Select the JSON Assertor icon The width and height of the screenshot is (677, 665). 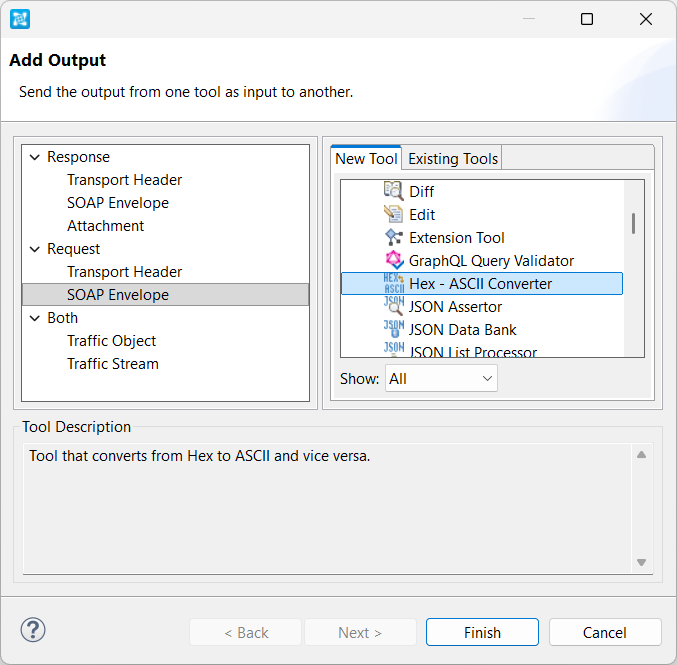click(393, 306)
